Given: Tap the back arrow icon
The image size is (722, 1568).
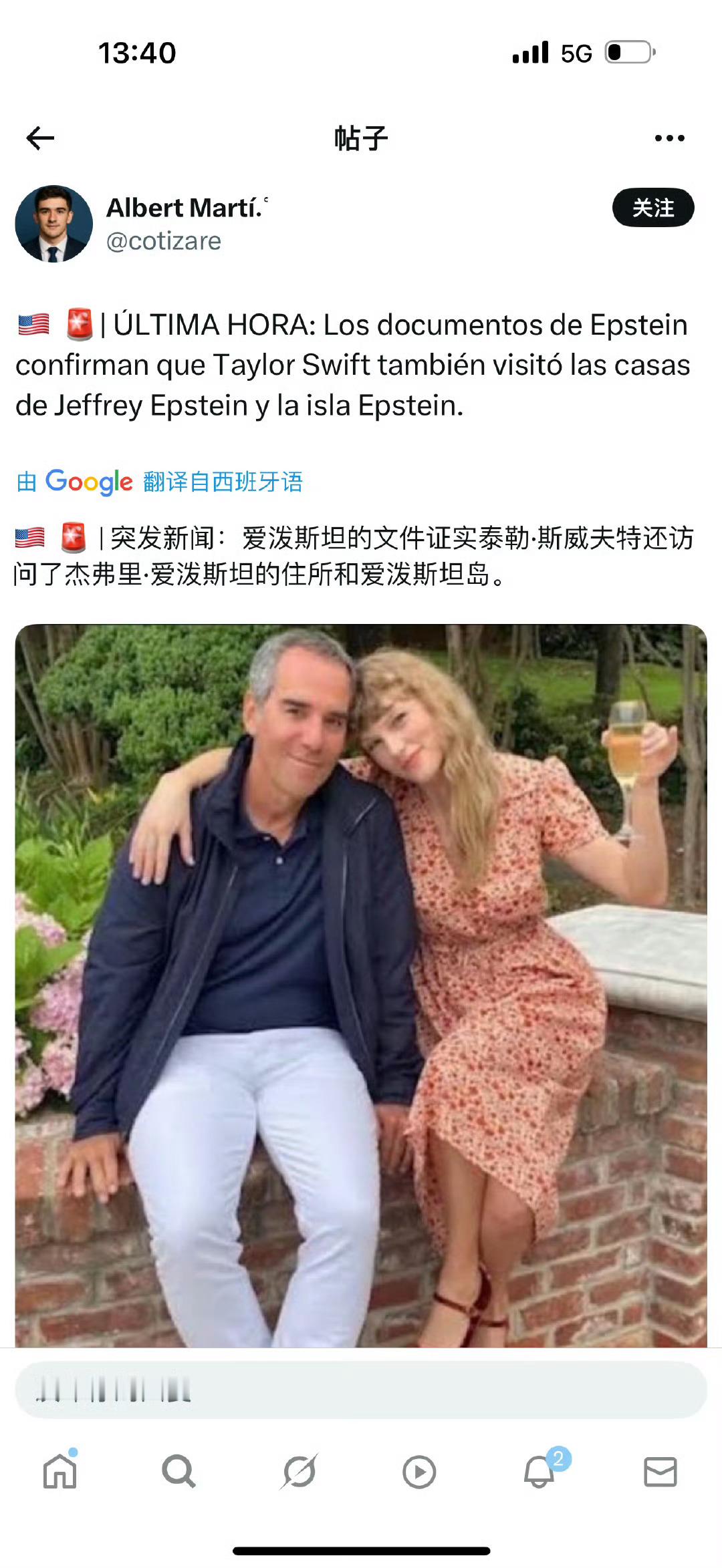Looking at the screenshot, I should pyautogui.click(x=40, y=138).
